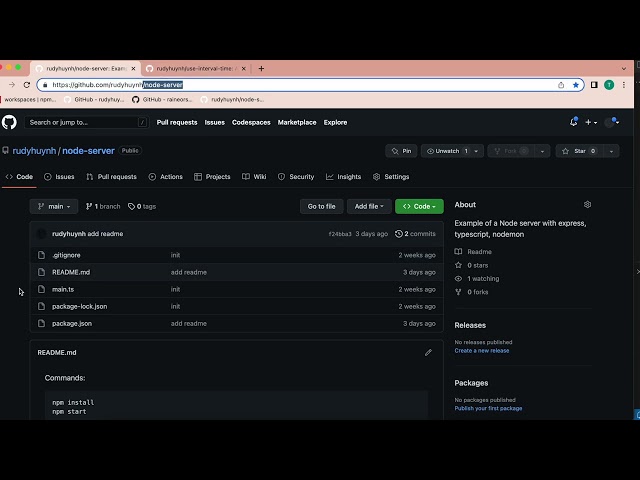Bookmark the page with the star icon
The image size is (640, 480).
point(576,85)
